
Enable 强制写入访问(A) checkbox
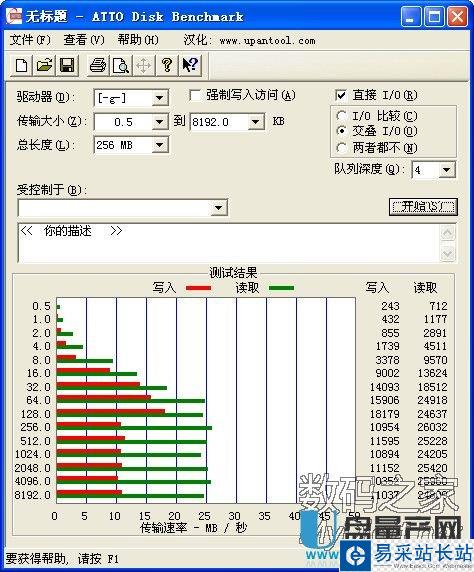[x=195, y=96]
